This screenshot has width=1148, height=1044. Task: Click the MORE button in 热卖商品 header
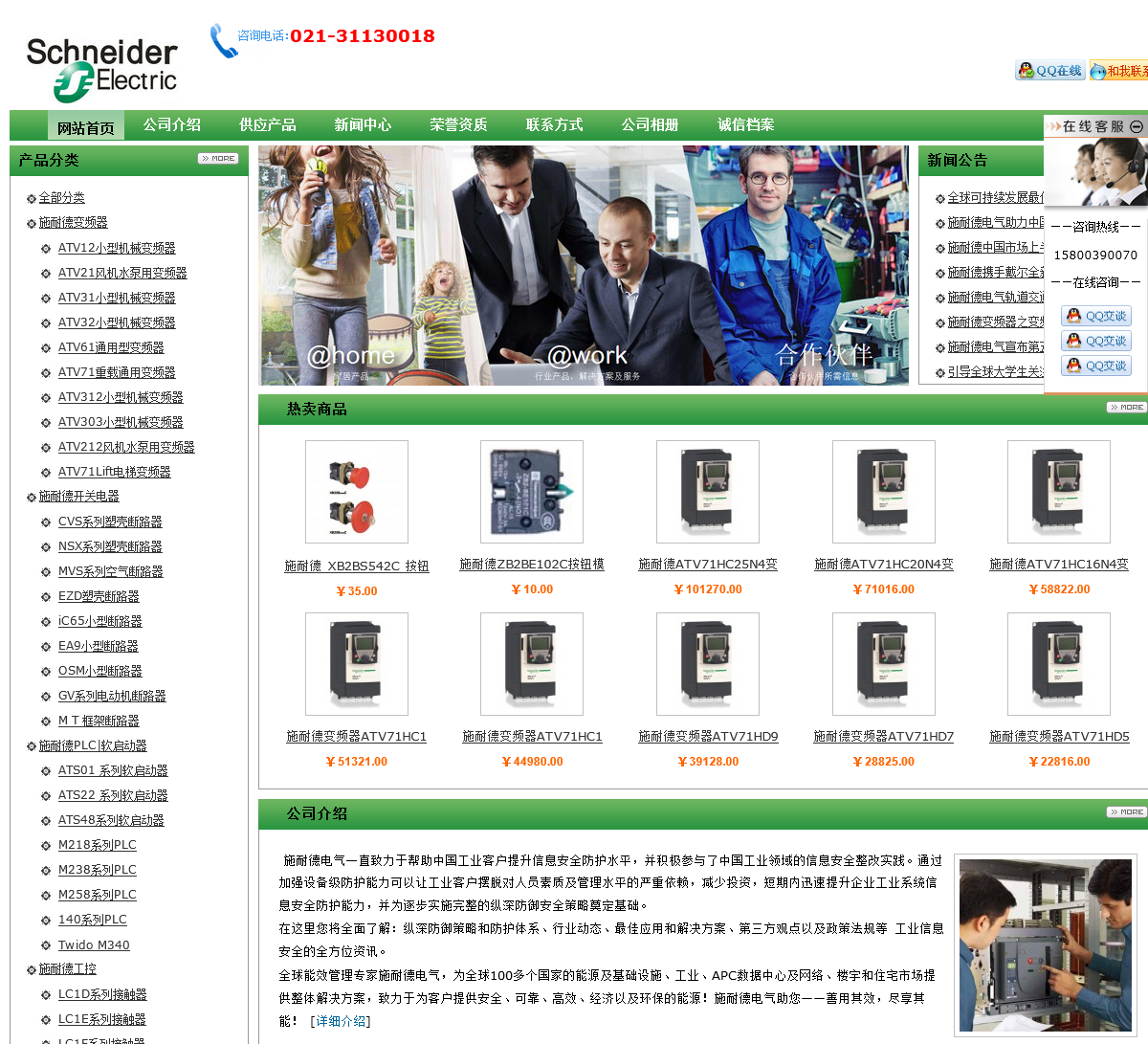[x=1126, y=408]
